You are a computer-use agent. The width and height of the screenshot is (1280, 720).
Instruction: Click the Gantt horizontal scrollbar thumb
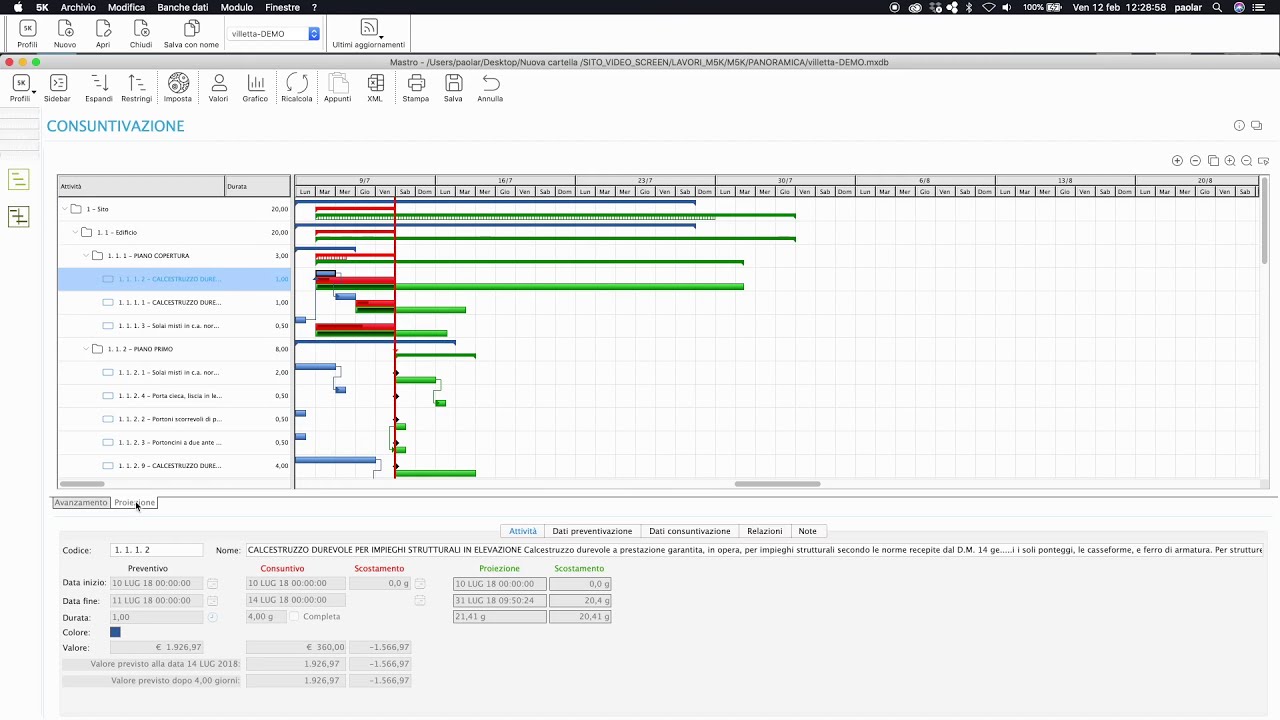point(777,484)
